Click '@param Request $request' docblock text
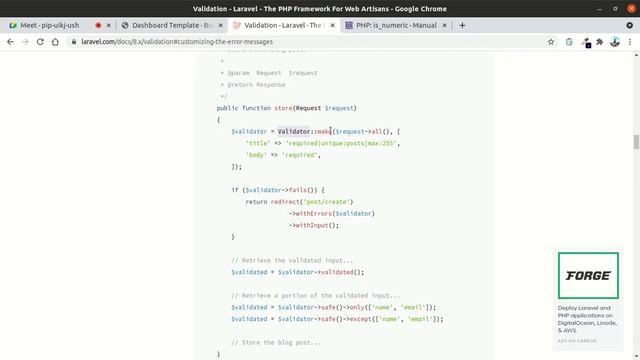Viewport: 640px width, 360px height. click(272, 73)
